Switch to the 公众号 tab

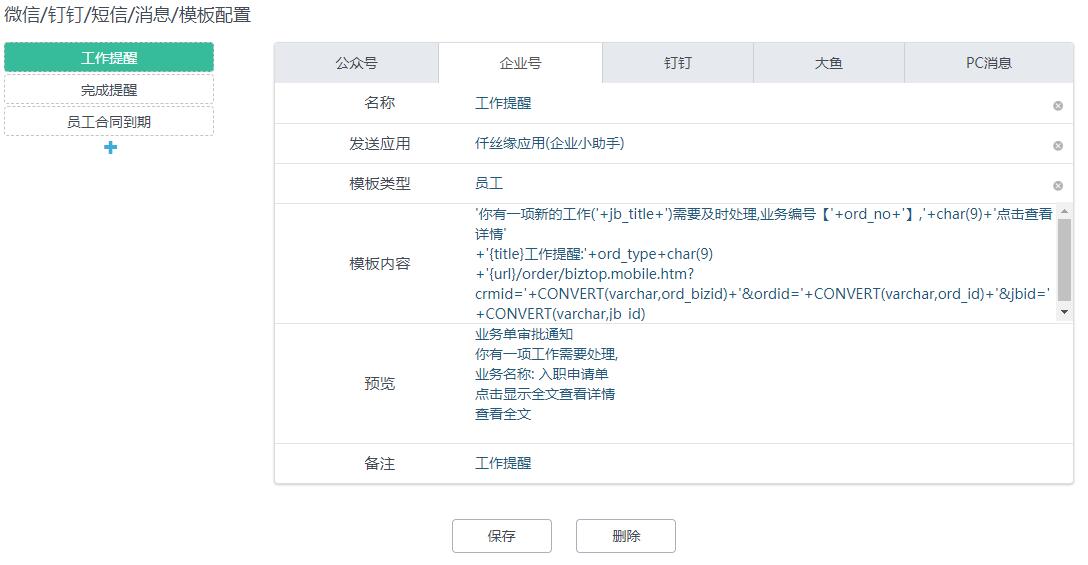pyautogui.click(x=356, y=63)
